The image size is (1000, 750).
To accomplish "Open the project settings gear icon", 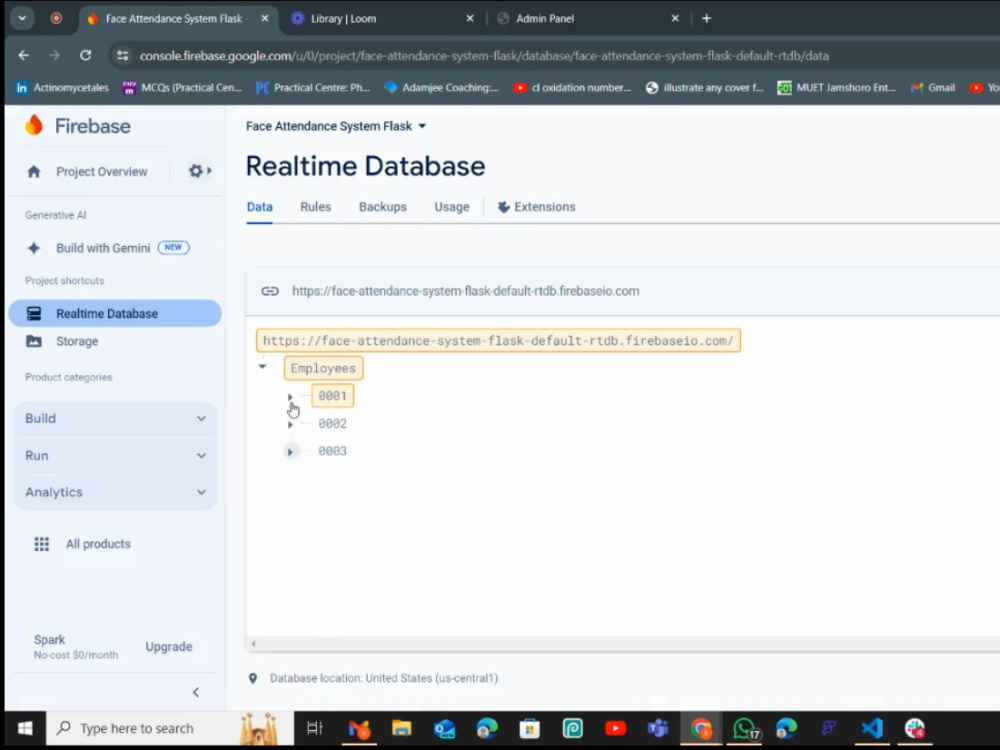I will coord(194,171).
